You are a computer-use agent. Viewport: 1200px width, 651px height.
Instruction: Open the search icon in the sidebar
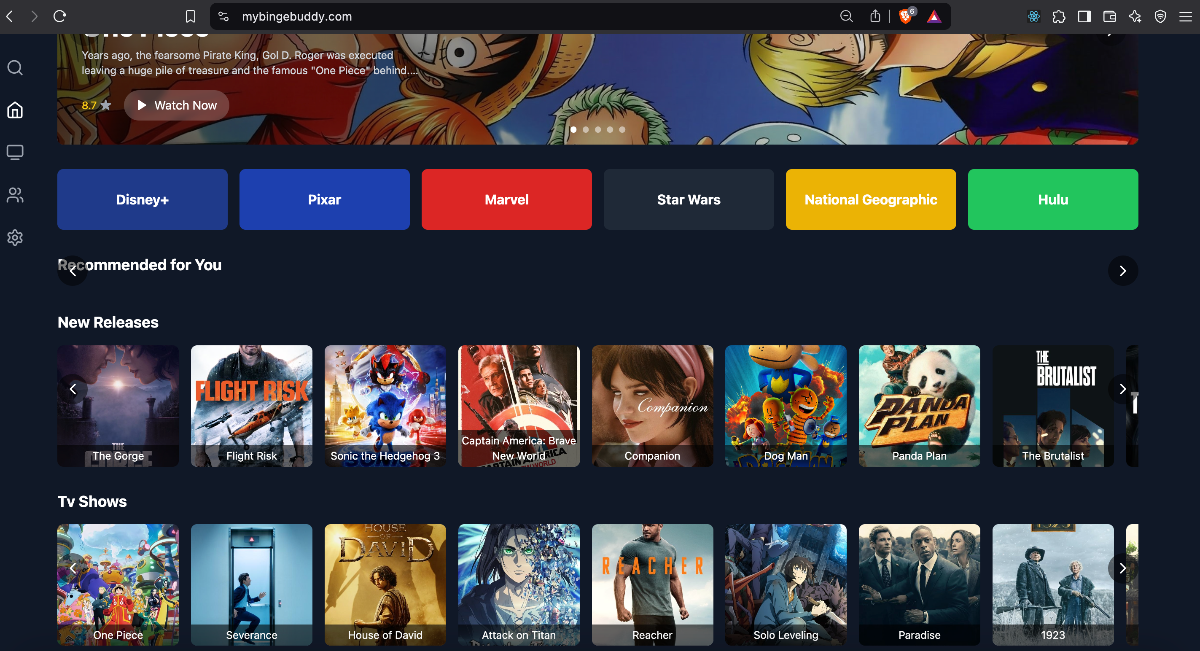(15, 68)
